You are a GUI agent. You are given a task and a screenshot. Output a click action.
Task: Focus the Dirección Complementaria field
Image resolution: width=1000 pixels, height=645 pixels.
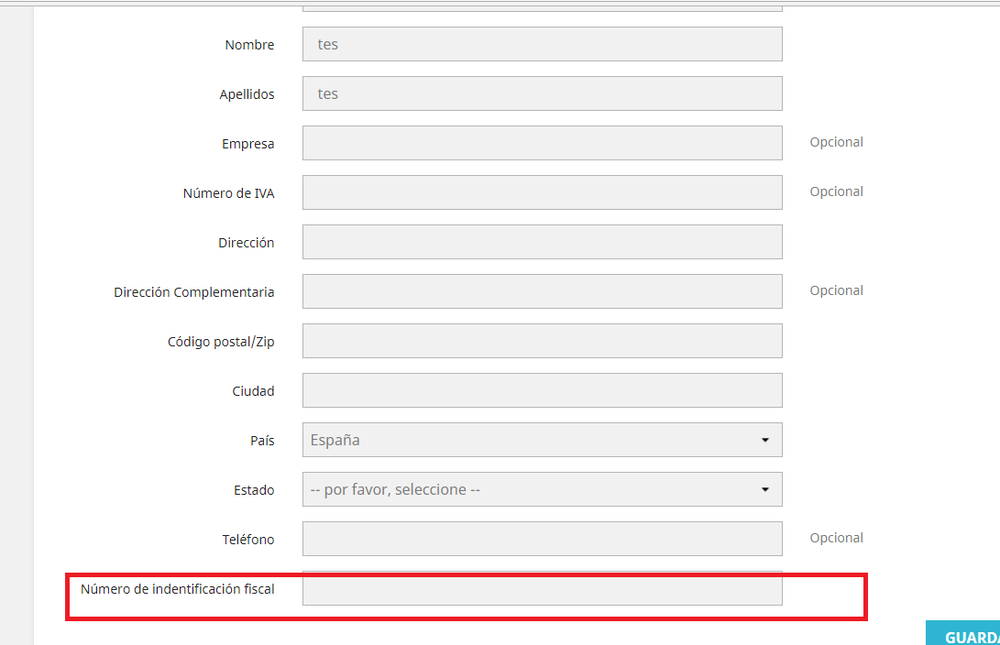(542, 292)
